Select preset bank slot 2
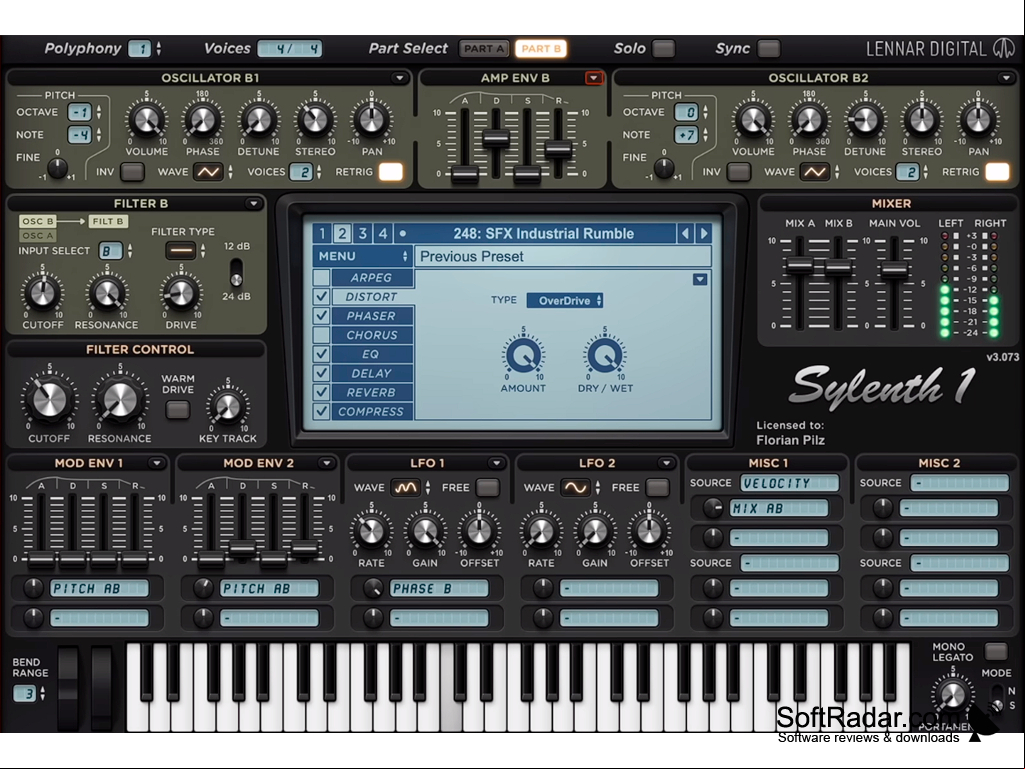 click(343, 233)
